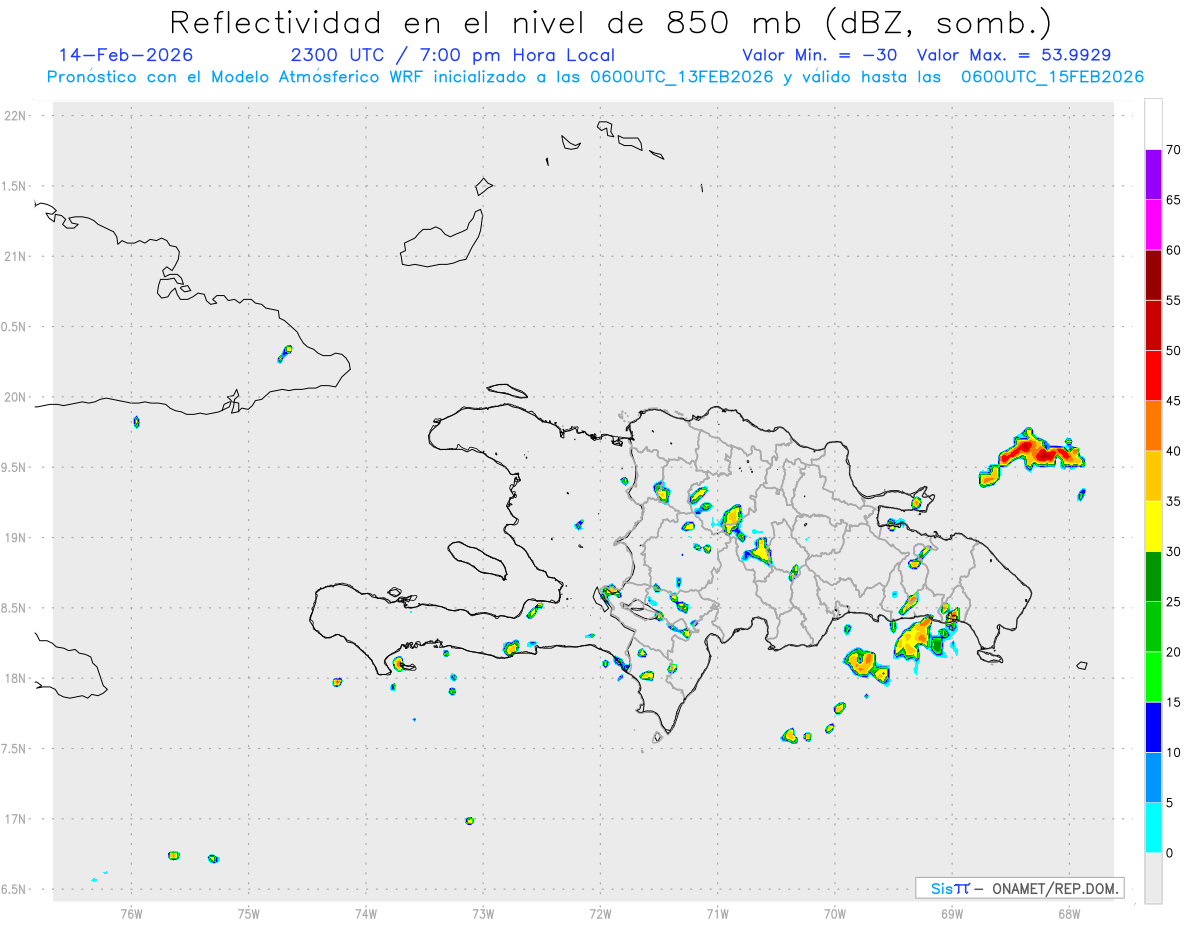
Task: Click the cyan 0–5 dBZ colorbar segment
Action: click(x=1153, y=828)
